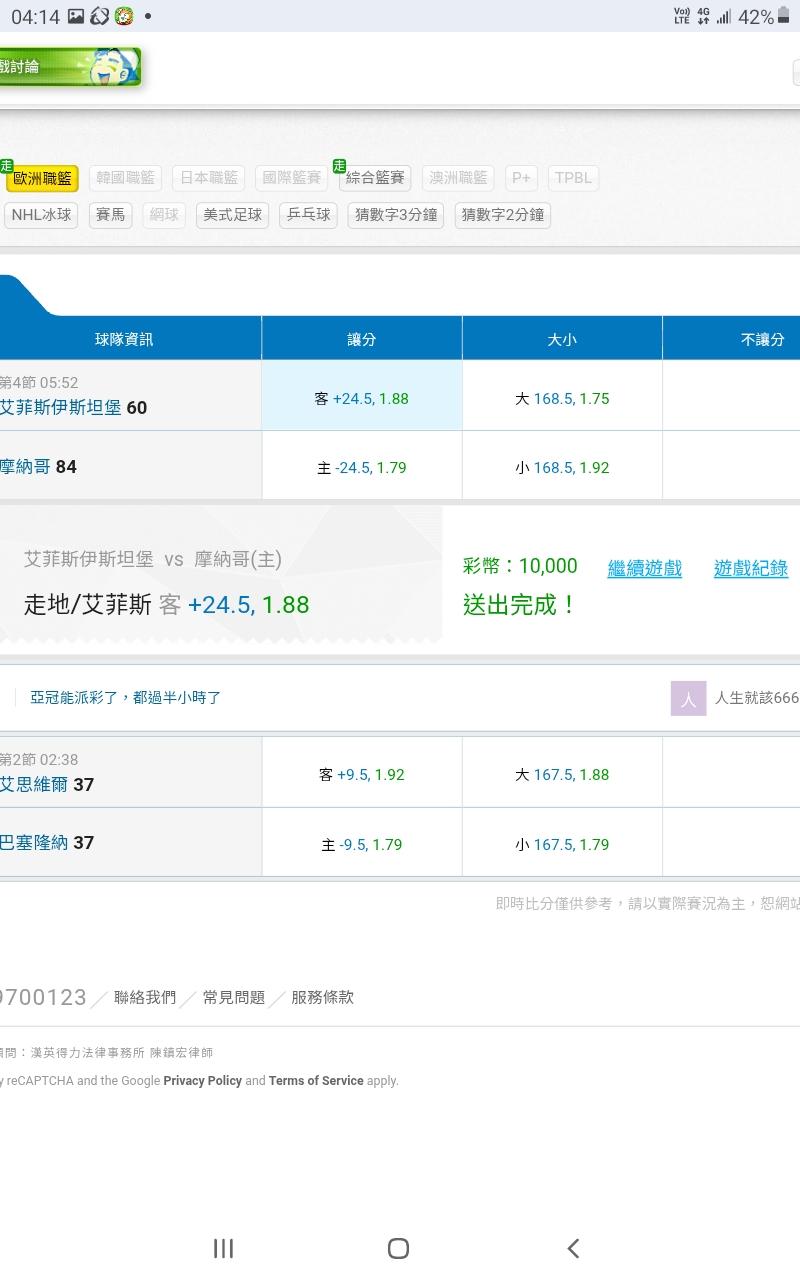This screenshot has width=800, height=1280.
Task: Open the recent apps navigation button
Action: [223, 1248]
